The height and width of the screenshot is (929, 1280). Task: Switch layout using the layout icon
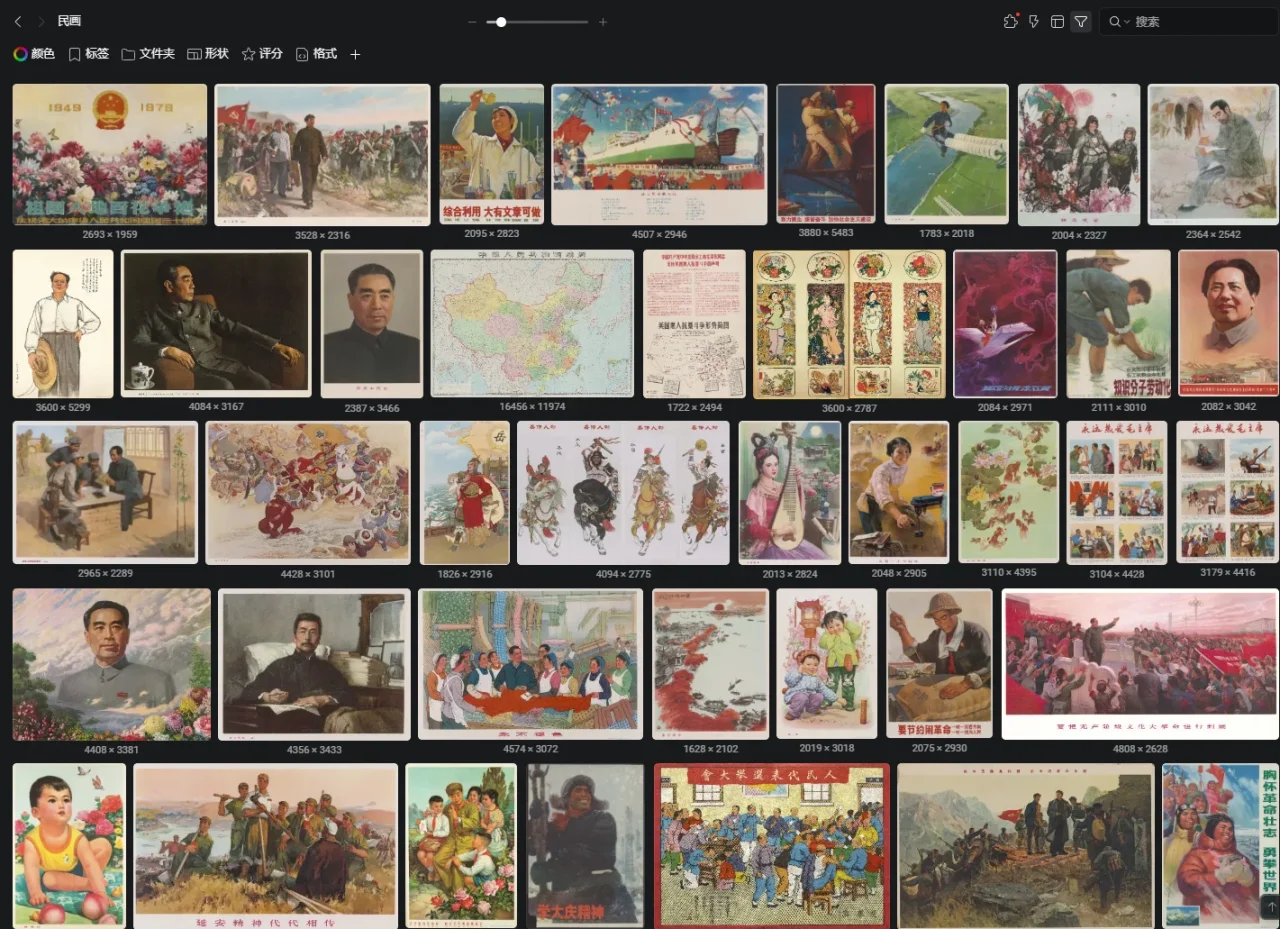[x=1057, y=21]
